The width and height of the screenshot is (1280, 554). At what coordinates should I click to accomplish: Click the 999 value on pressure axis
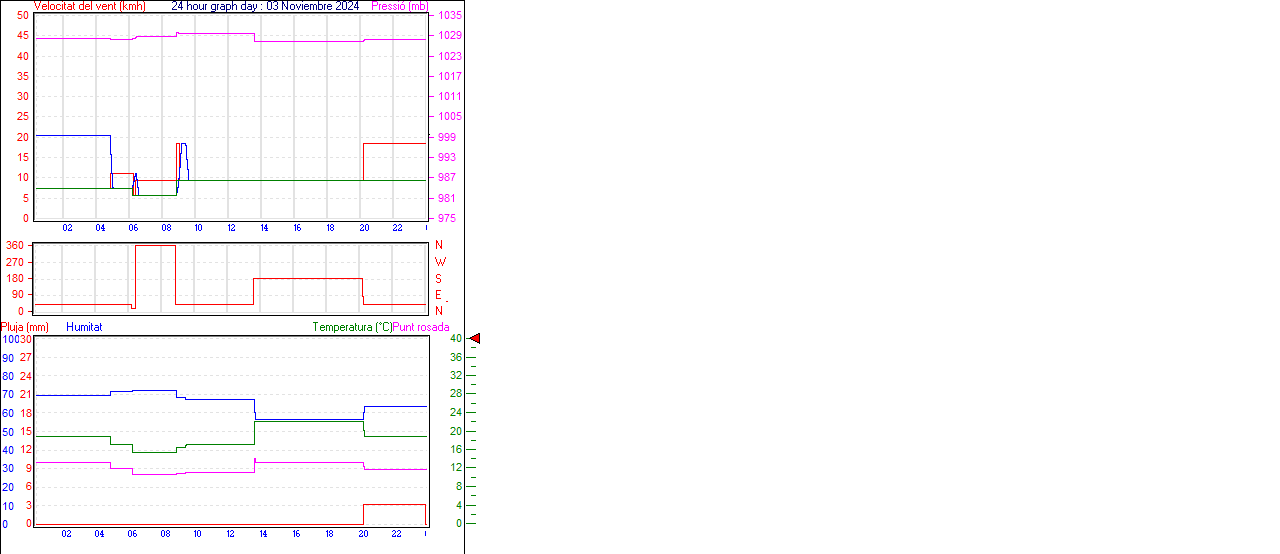pyautogui.click(x=446, y=137)
